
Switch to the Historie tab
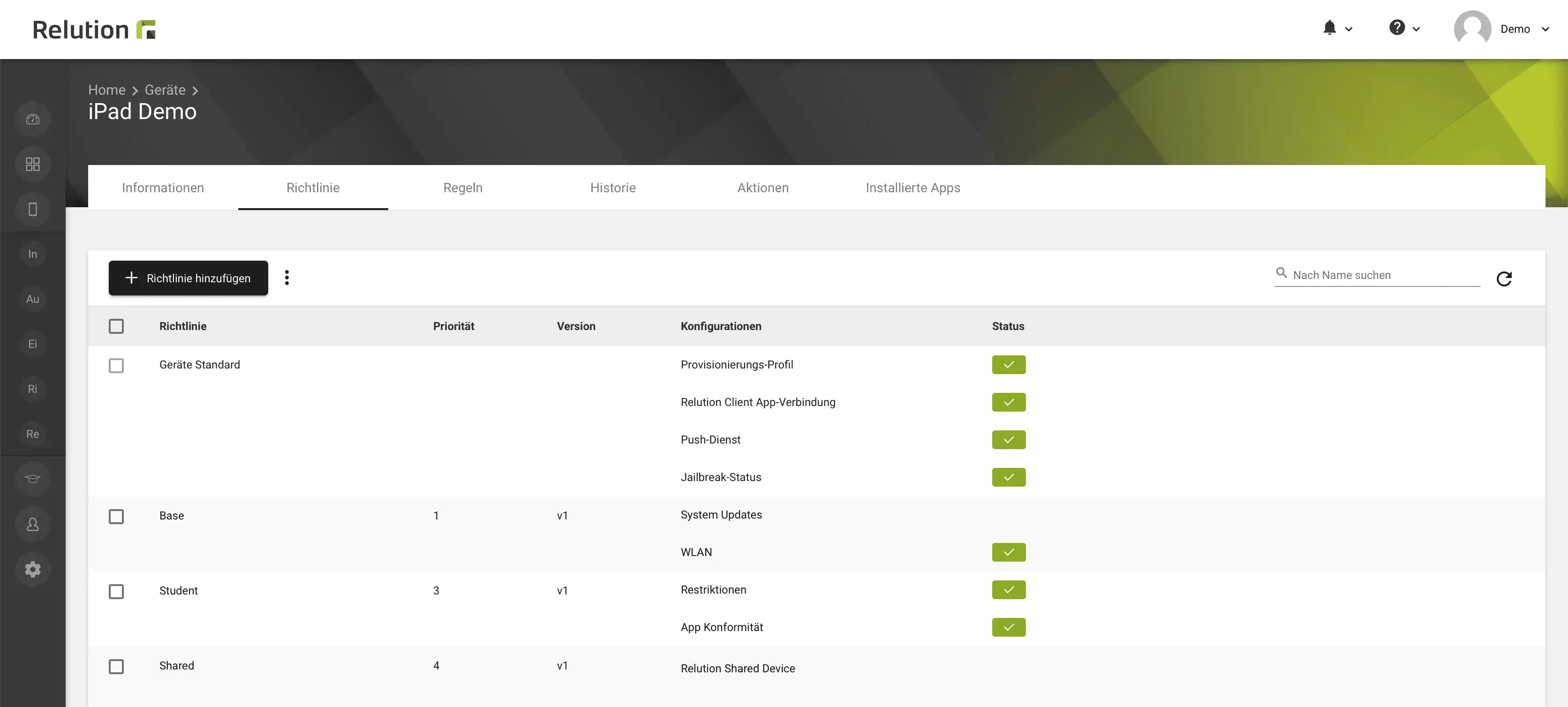click(x=613, y=188)
